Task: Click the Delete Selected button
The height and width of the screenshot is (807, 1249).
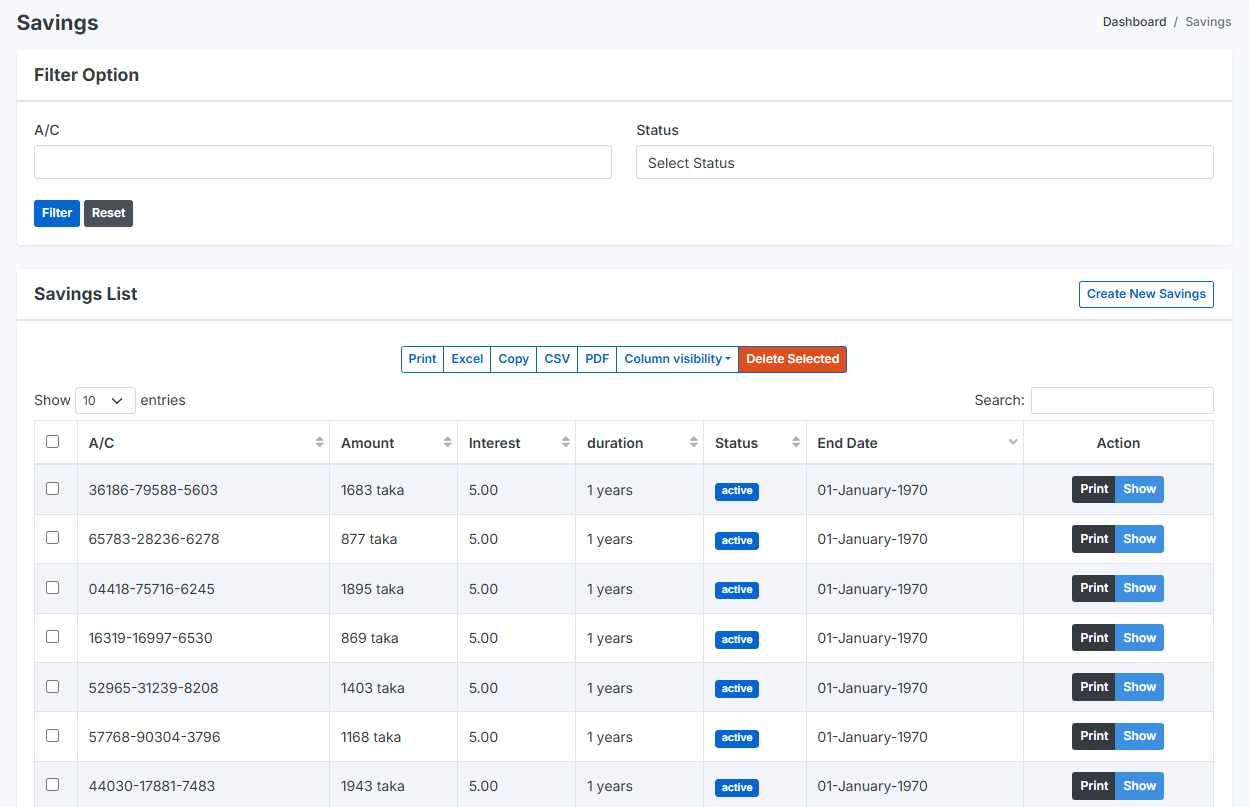Action: [793, 359]
